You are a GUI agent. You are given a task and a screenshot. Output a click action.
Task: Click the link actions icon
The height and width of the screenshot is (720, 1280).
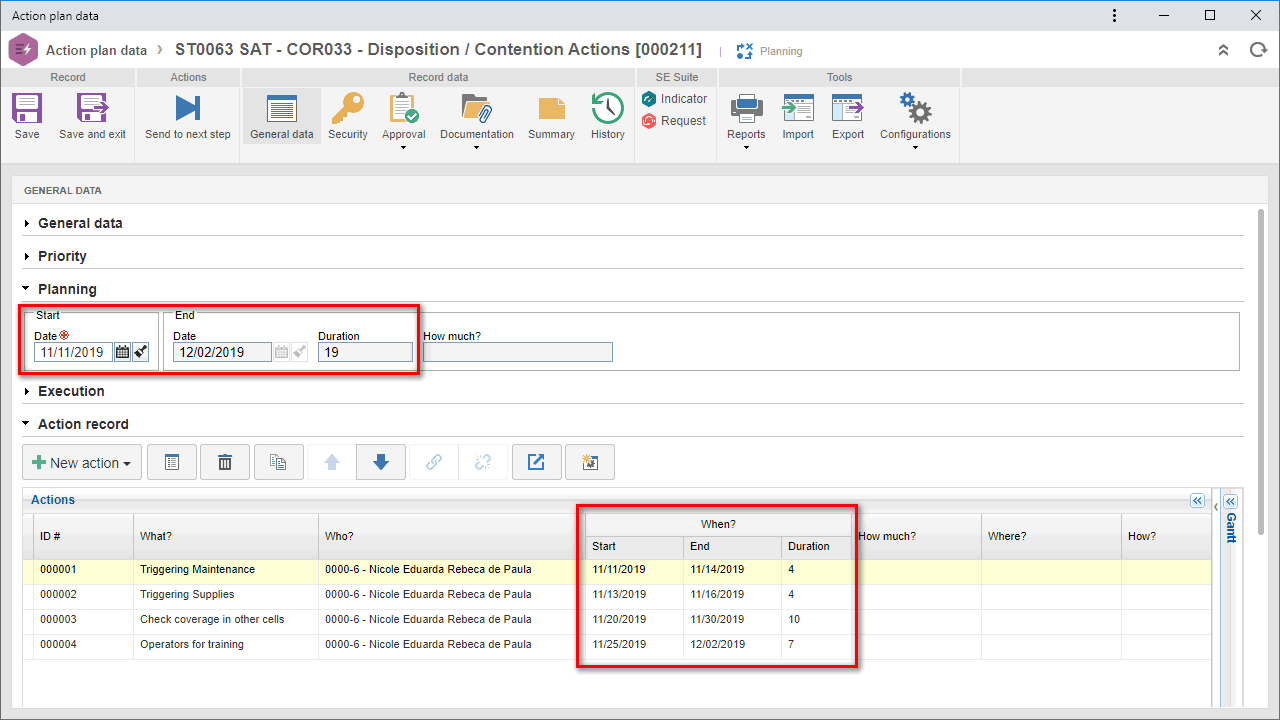click(434, 463)
